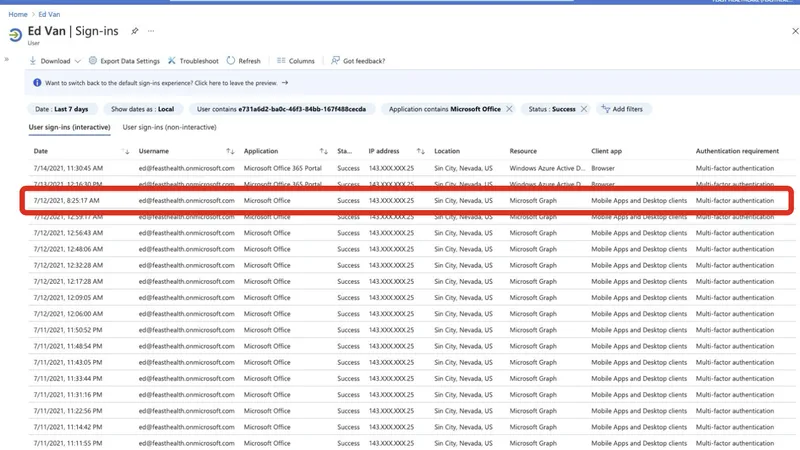Click Browser client app in the 7/14 row

point(603,168)
